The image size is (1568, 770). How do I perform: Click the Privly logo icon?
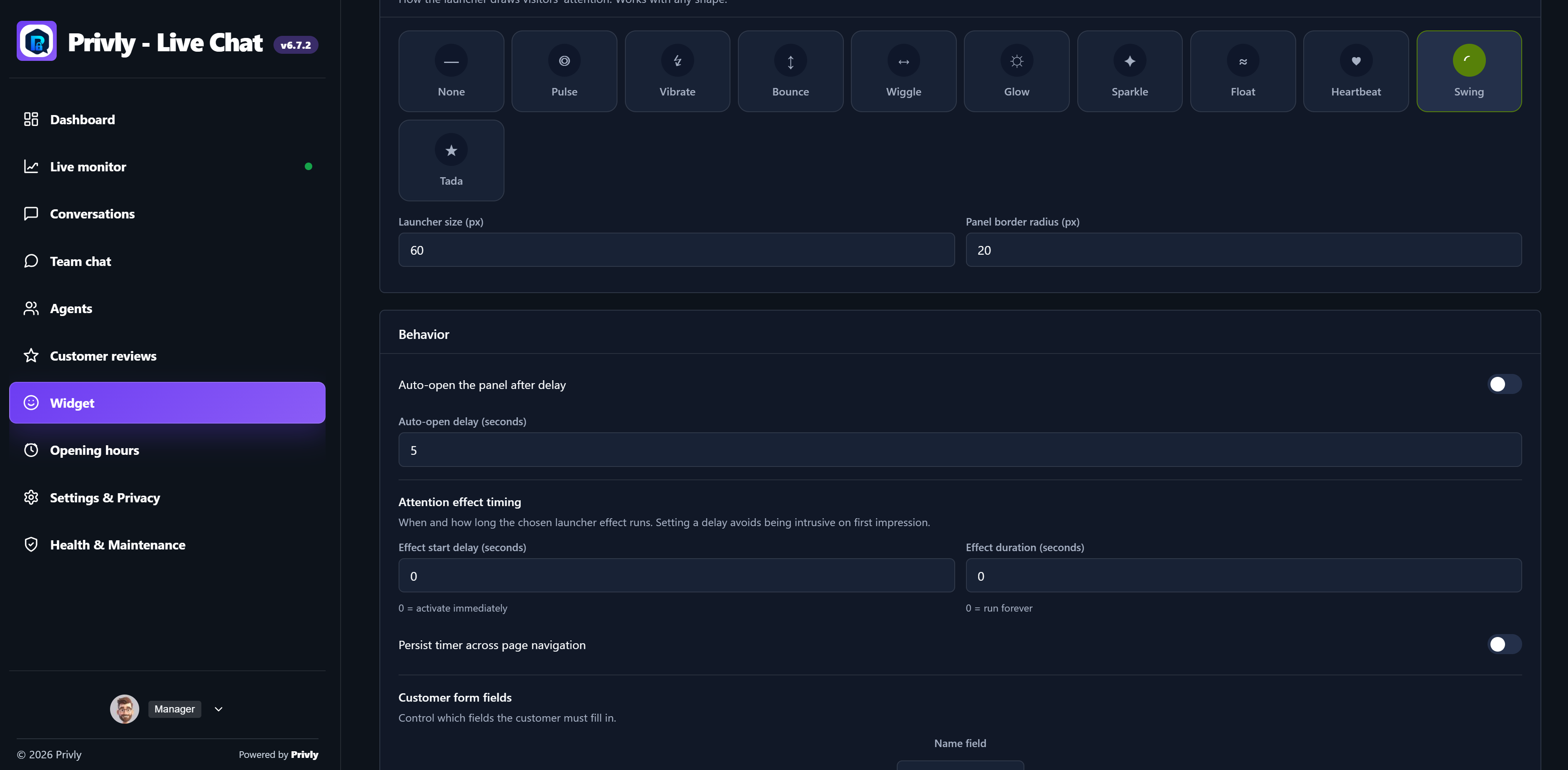click(37, 41)
